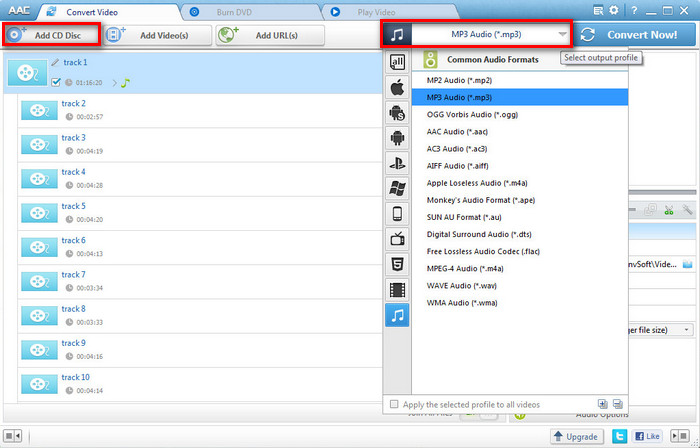The width and height of the screenshot is (700, 448).
Task: Select the Android robot category icon
Action: tap(397, 138)
